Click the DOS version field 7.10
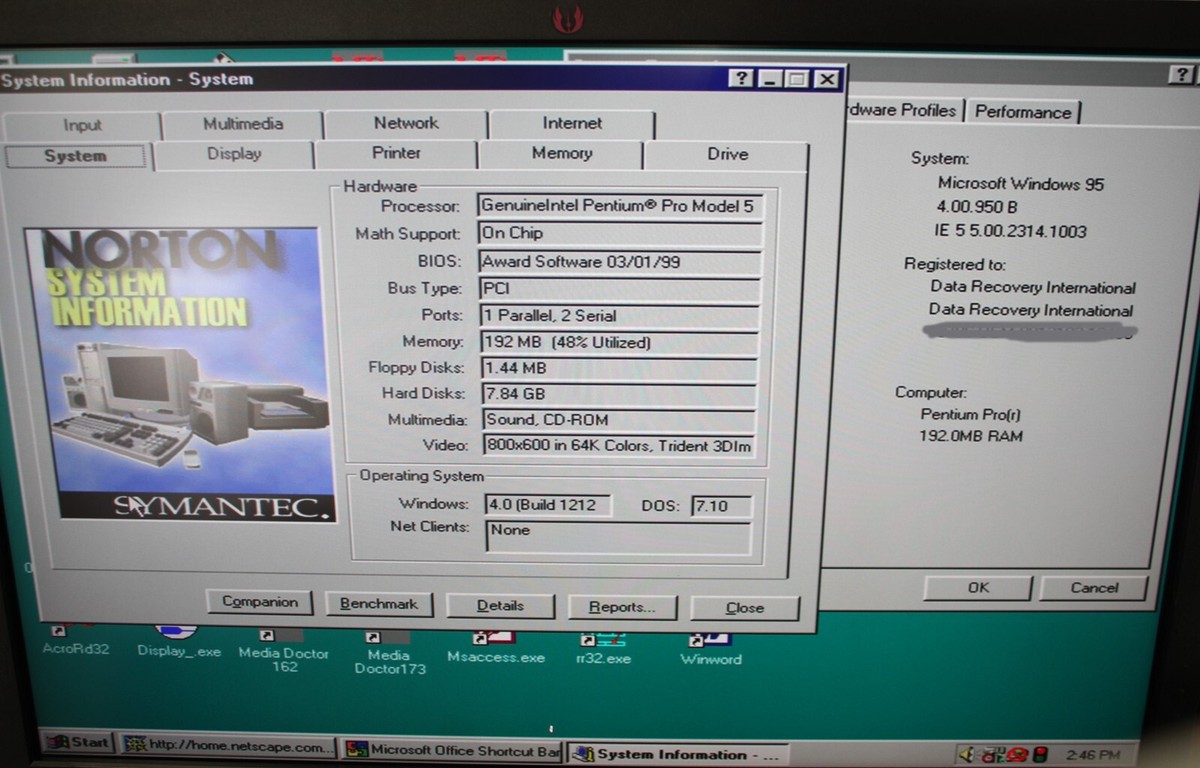Viewport: 1200px width, 768px height. [x=721, y=506]
